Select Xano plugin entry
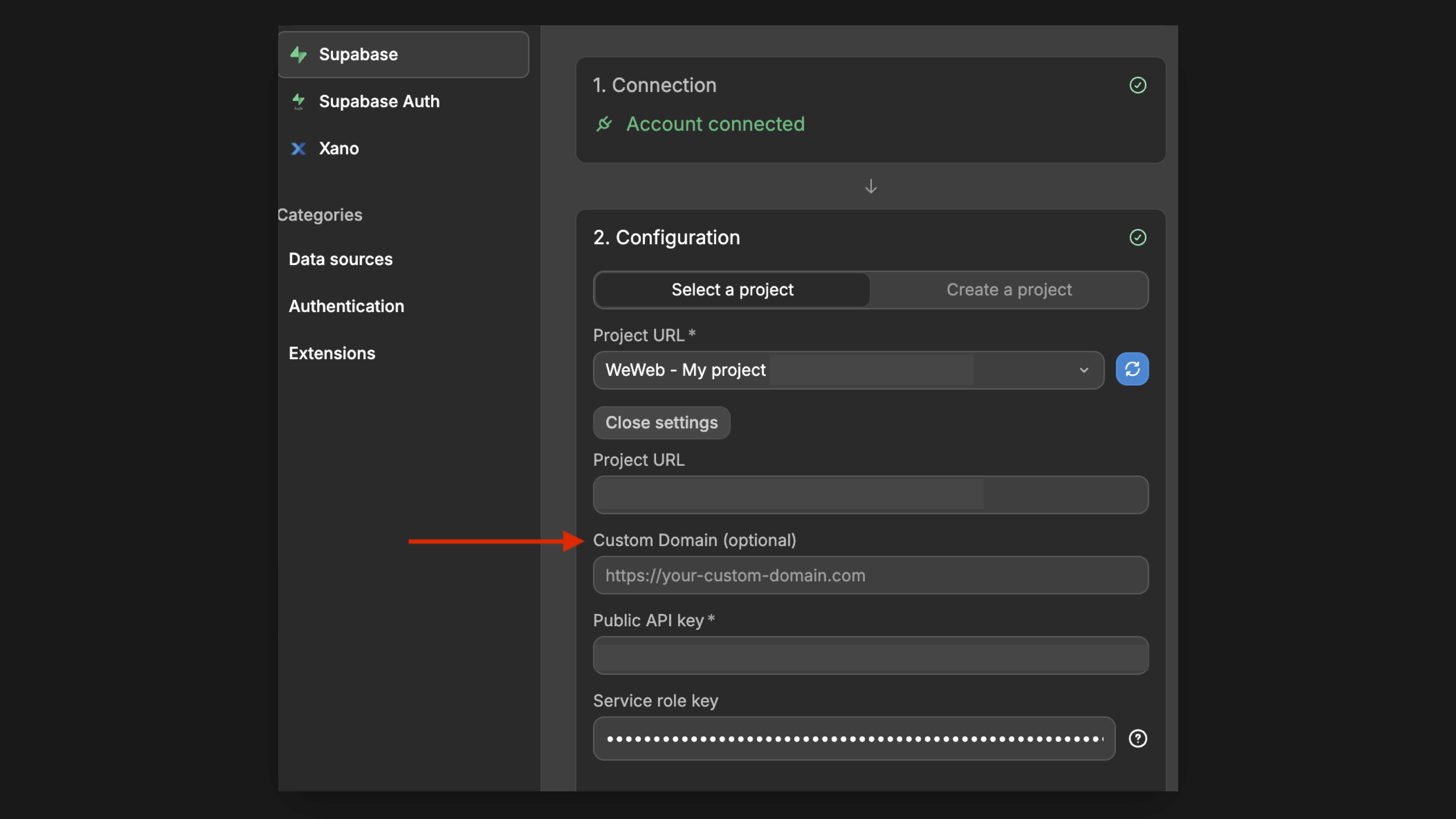This screenshot has height=819, width=1456. click(x=403, y=148)
